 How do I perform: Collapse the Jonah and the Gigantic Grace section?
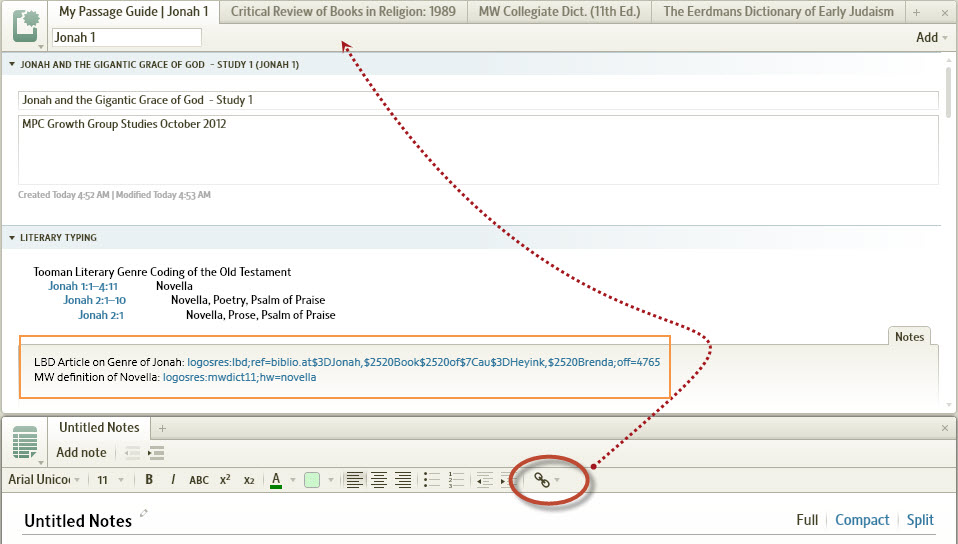pyautogui.click(x=12, y=64)
